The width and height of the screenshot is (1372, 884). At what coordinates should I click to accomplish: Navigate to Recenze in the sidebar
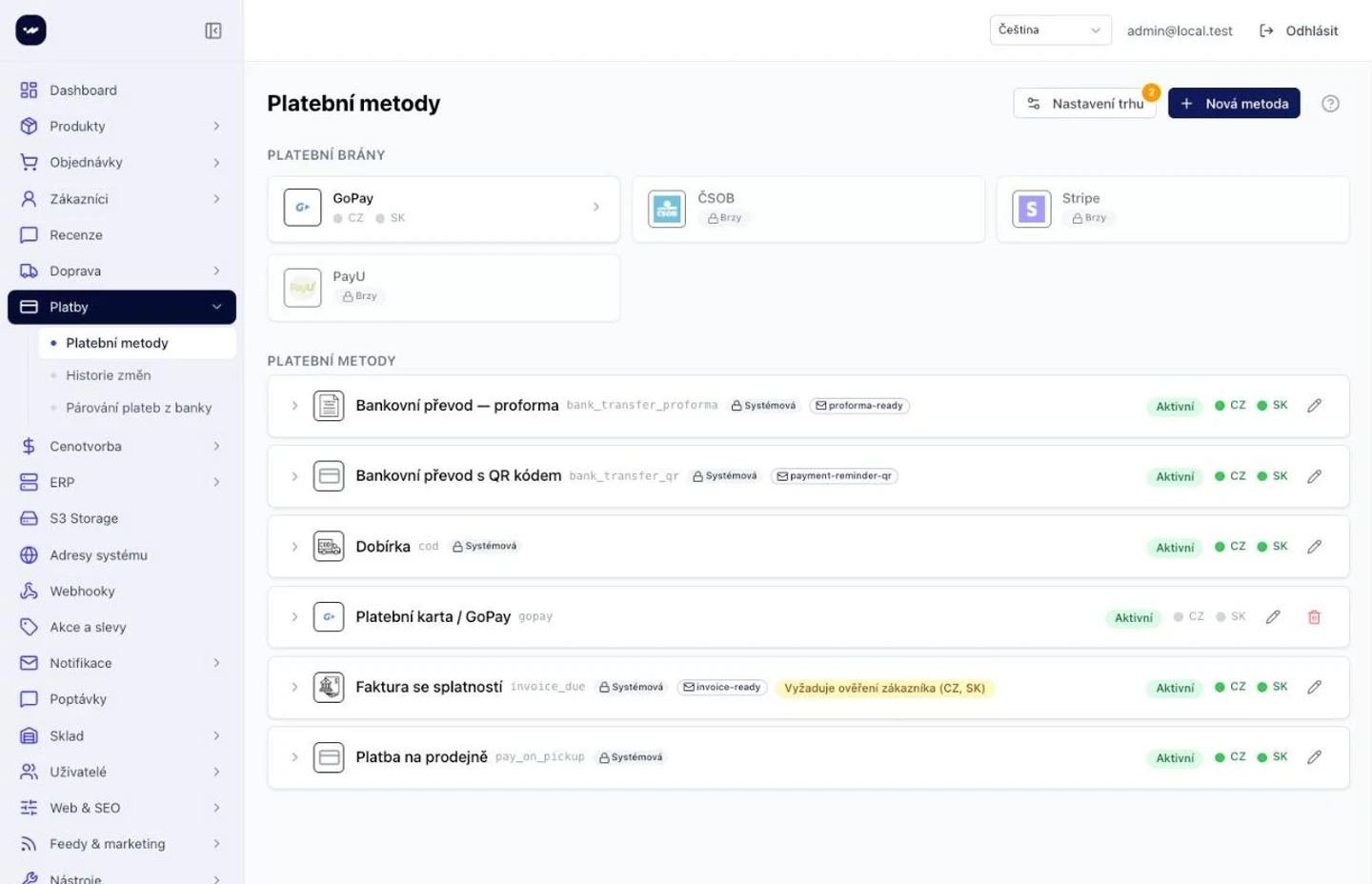(122, 235)
